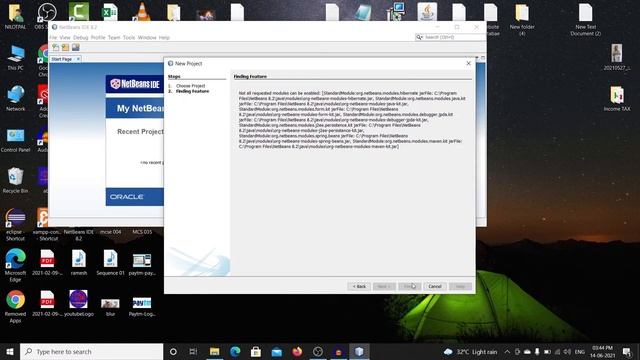Click the Finding Feature step in Steps list
The height and width of the screenshot is (360, 640).
[192, 91]
